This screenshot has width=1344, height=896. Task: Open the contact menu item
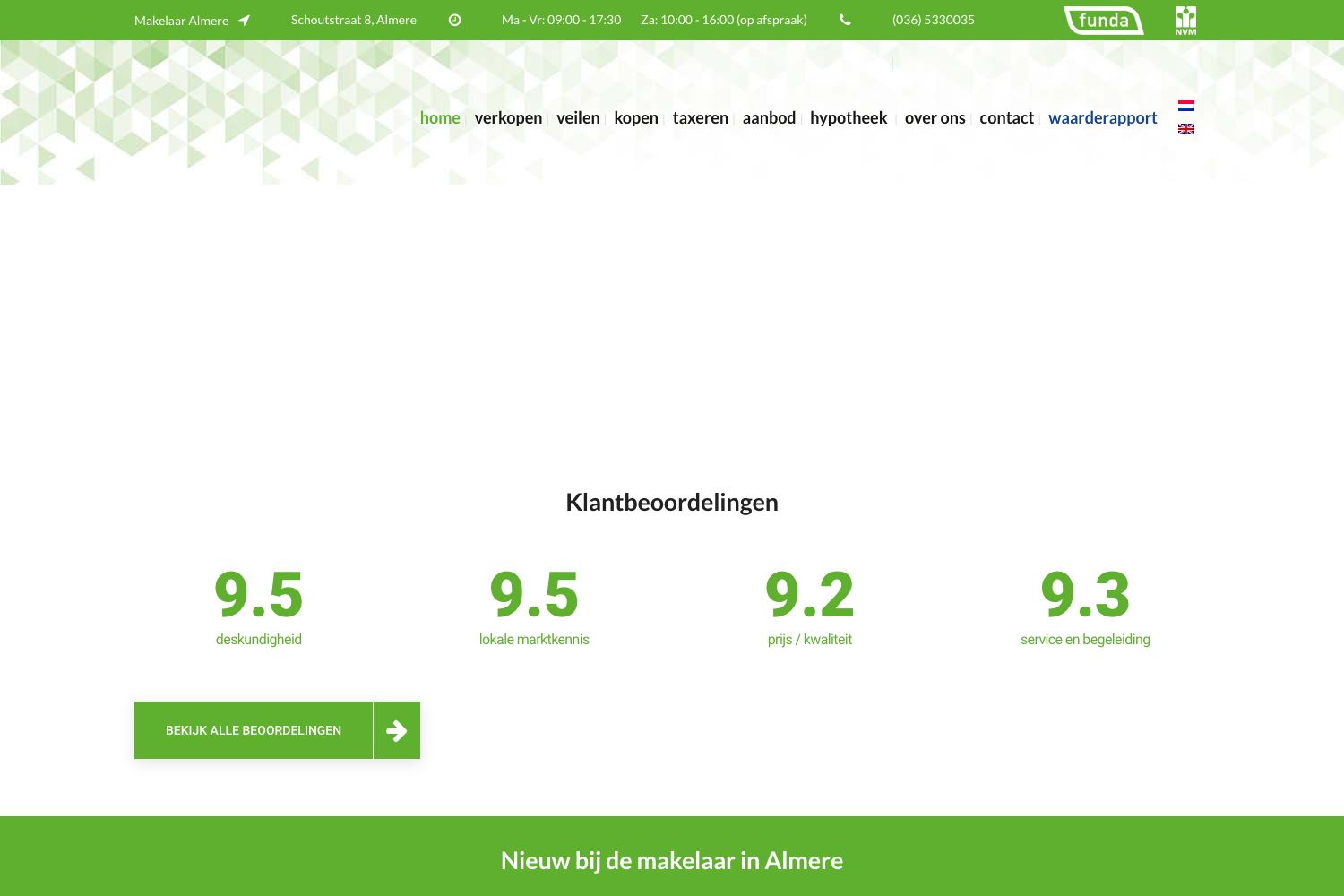point(1006,117)
